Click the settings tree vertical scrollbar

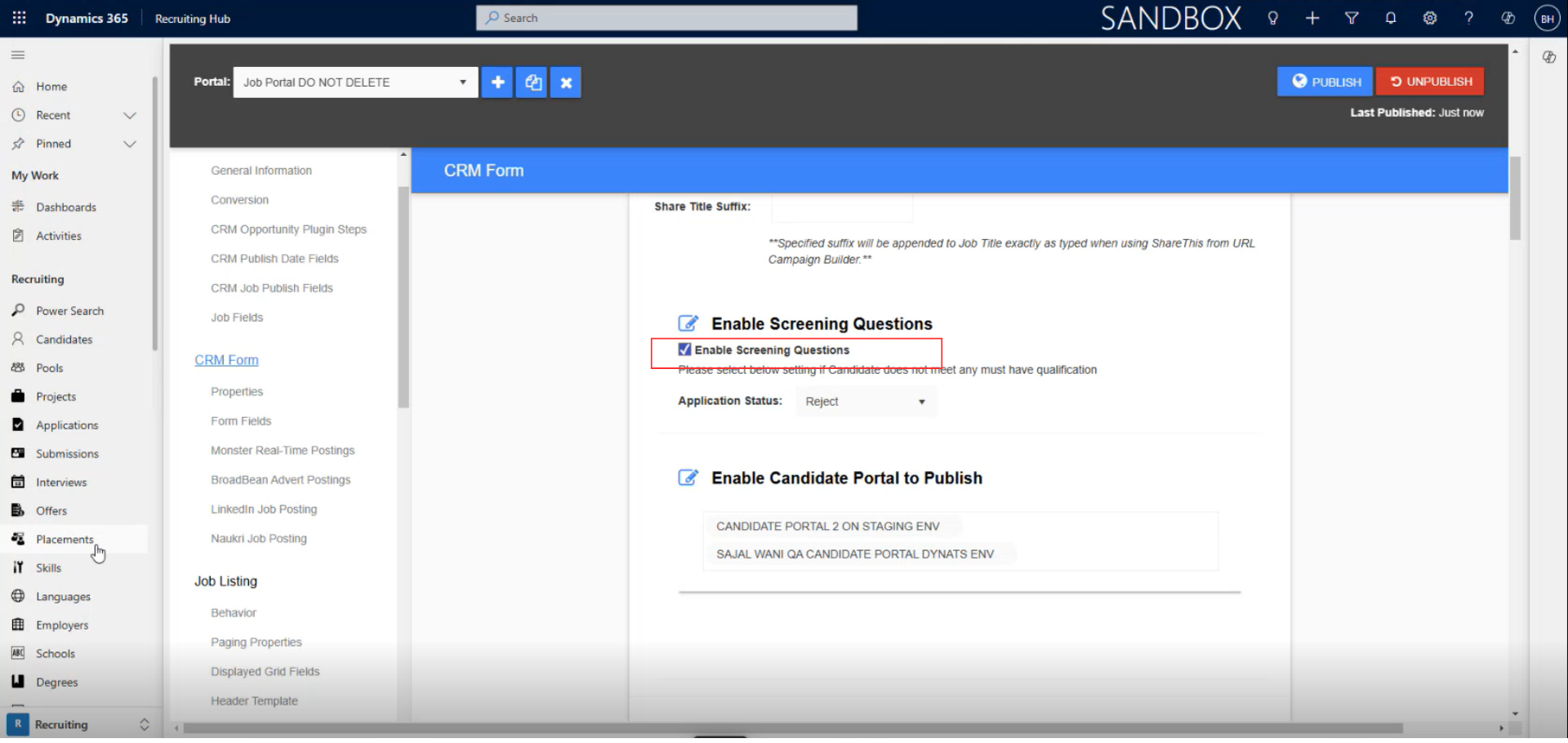pos(403,297)
